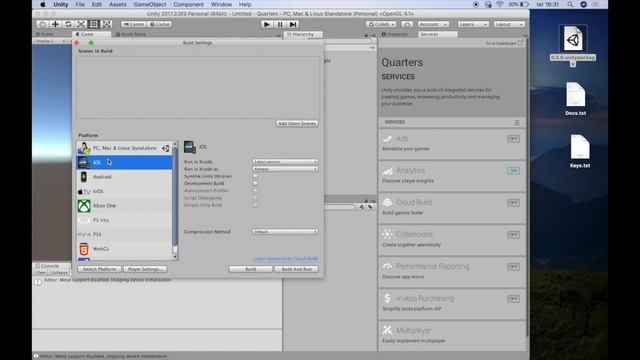640x360 pixels.
Task: Open the Run in Xcode as dropdown
Action: [x=285, y=169]
